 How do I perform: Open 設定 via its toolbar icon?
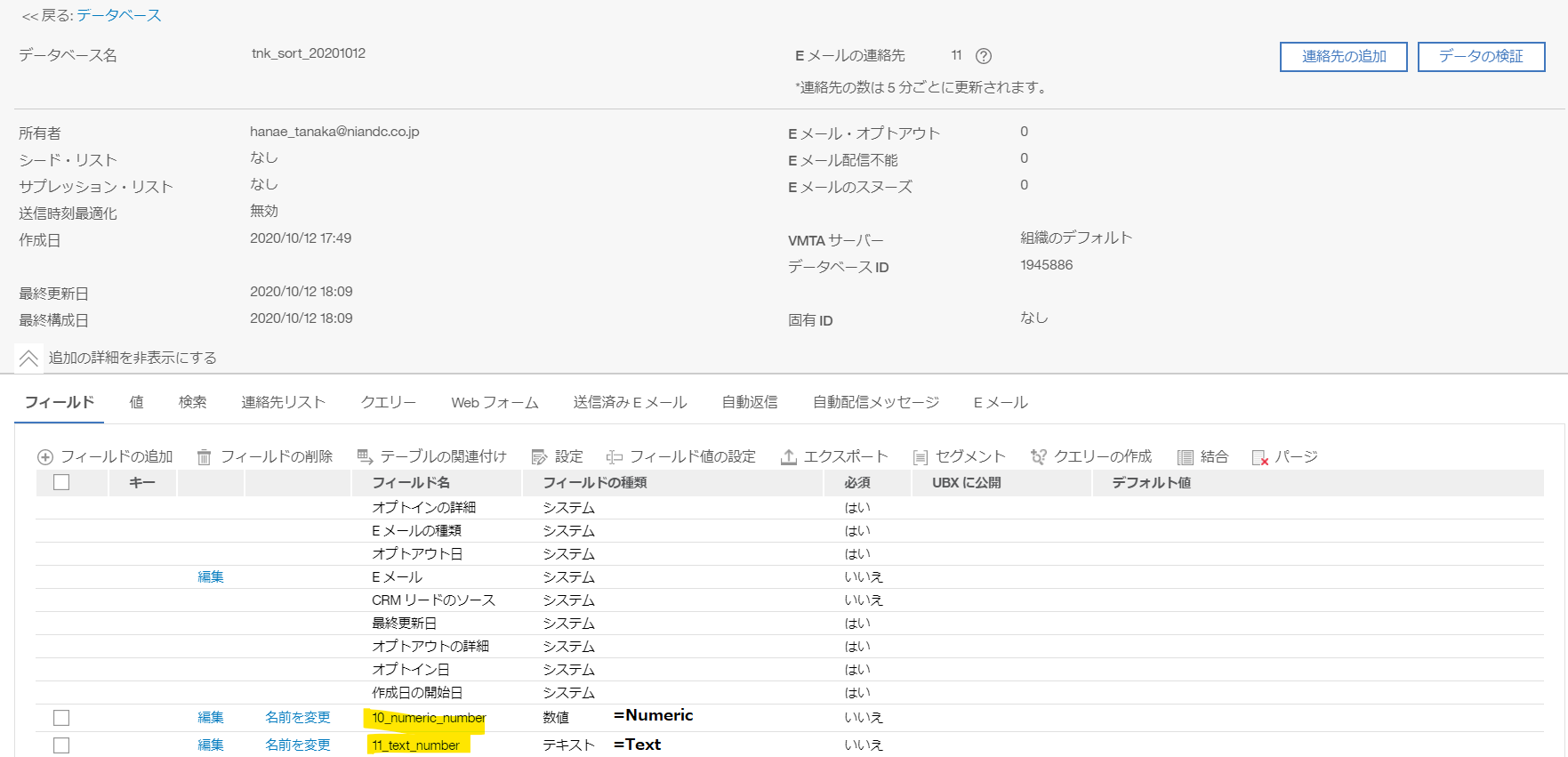[x=539, y=457]
